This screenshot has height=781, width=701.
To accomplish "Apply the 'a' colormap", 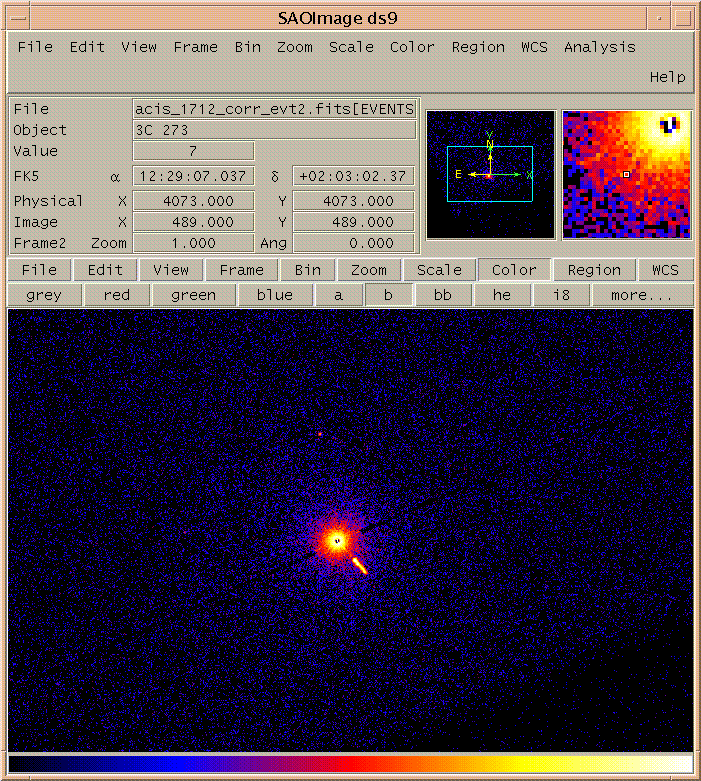I will pyautogui.click(x=338, y=295).
